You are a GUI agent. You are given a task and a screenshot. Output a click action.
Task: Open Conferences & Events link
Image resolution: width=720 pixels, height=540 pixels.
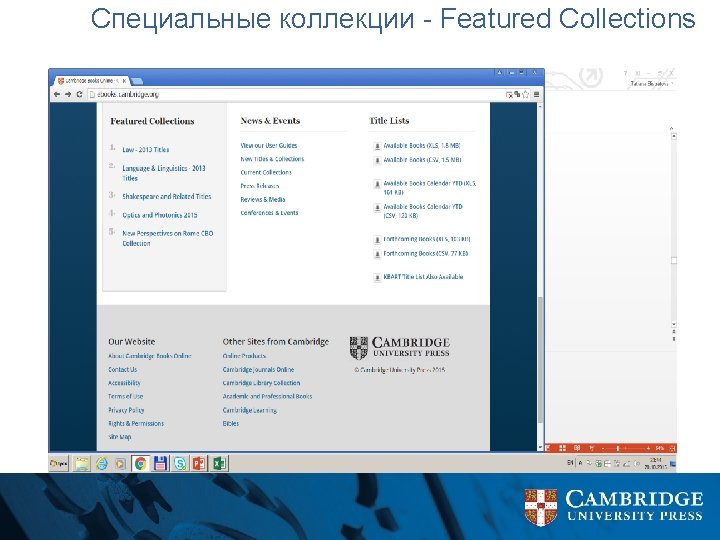(x=269, y=213)
